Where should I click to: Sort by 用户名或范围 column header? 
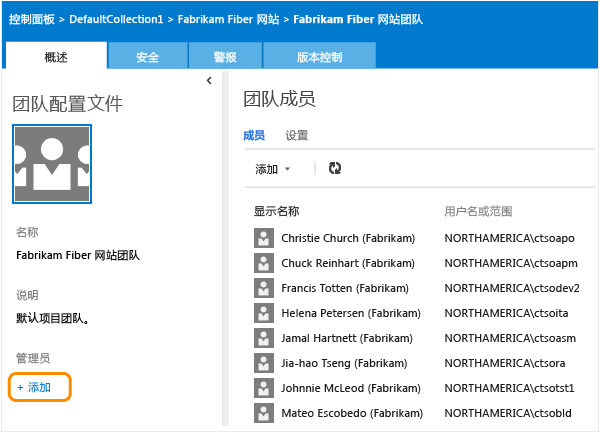478,211
